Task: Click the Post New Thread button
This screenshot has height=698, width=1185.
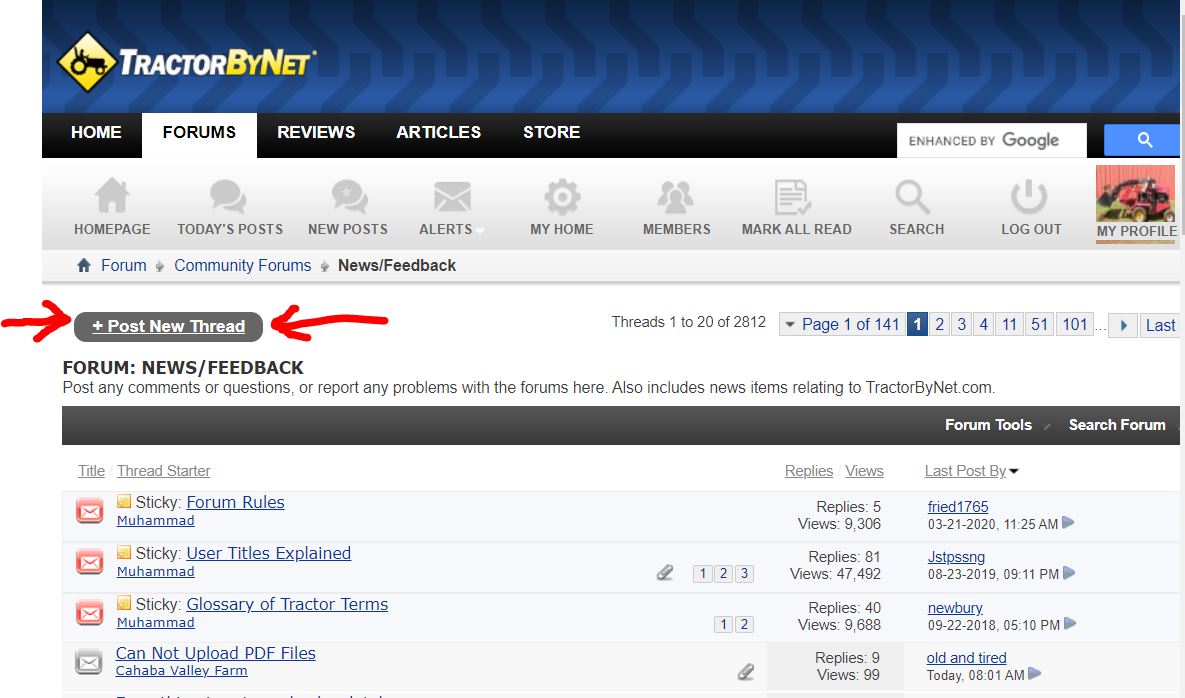Action: [x=168, y=326]
